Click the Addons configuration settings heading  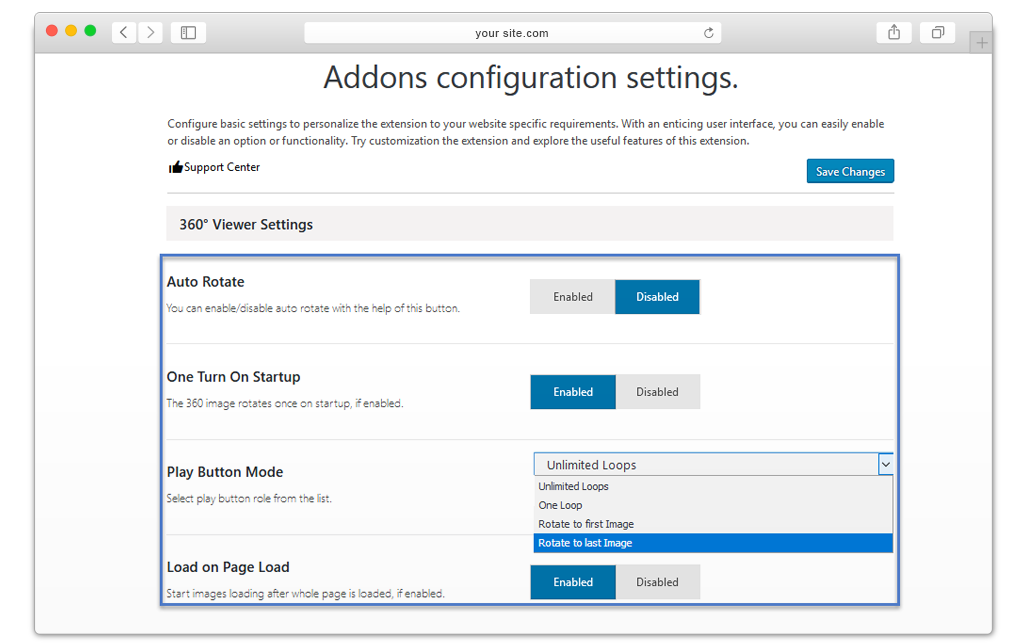tap(530, 78)
